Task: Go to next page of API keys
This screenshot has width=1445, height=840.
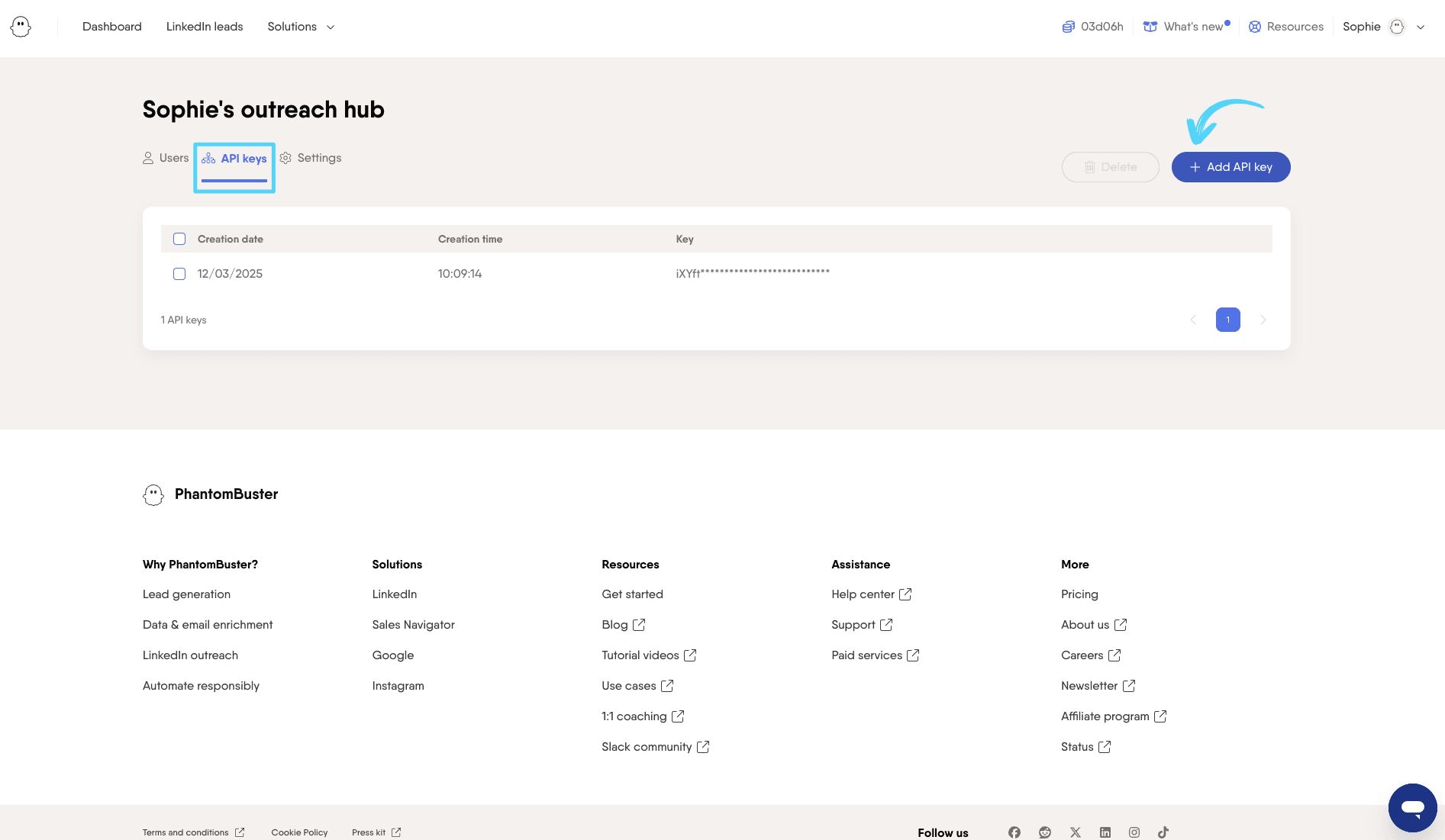Action: (x=1263, y=320)
